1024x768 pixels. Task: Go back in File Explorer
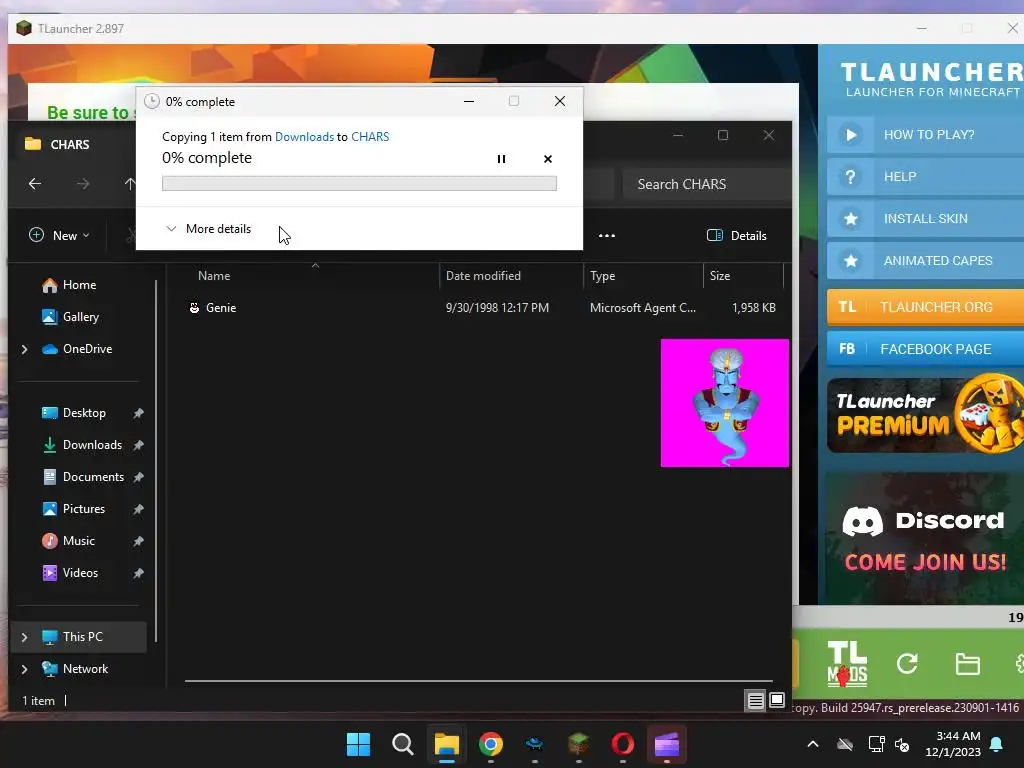(35, 184)
